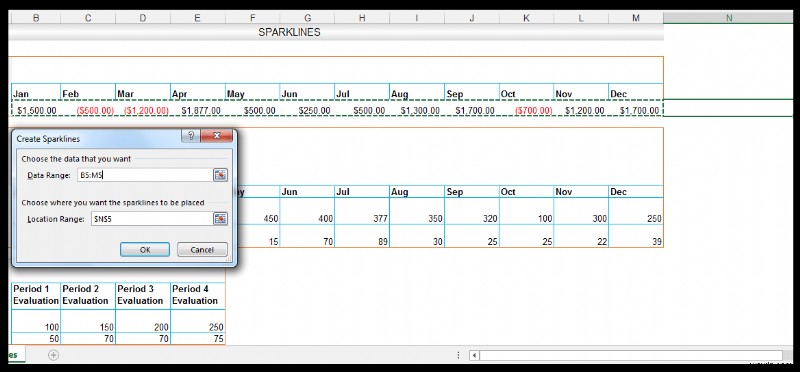The height and width of the screenshot is (372, 800).
Task: Select column I header
Action: pyautogui.click(x=417, y=18)
